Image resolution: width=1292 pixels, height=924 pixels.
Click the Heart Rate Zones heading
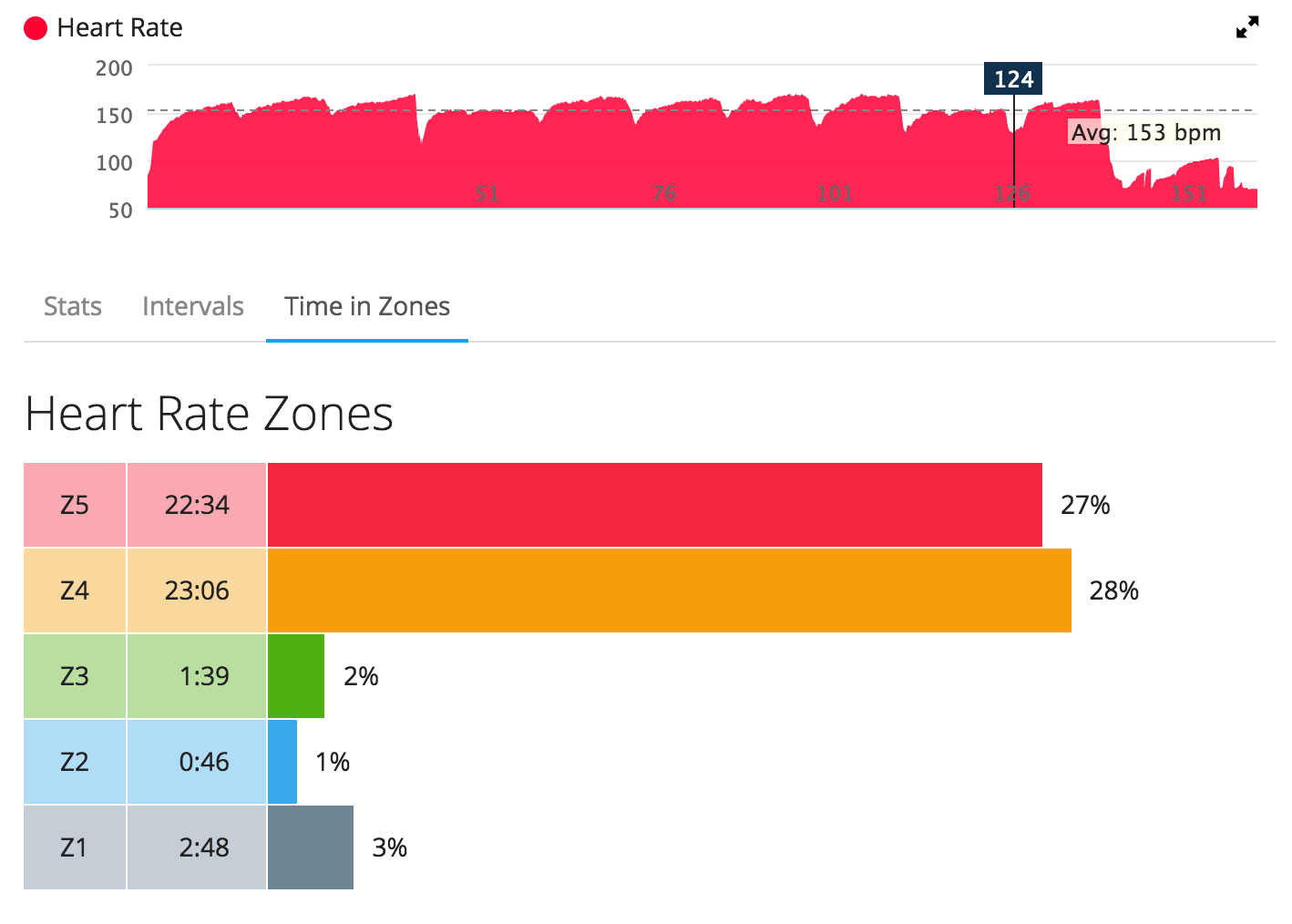coord(210,414)
